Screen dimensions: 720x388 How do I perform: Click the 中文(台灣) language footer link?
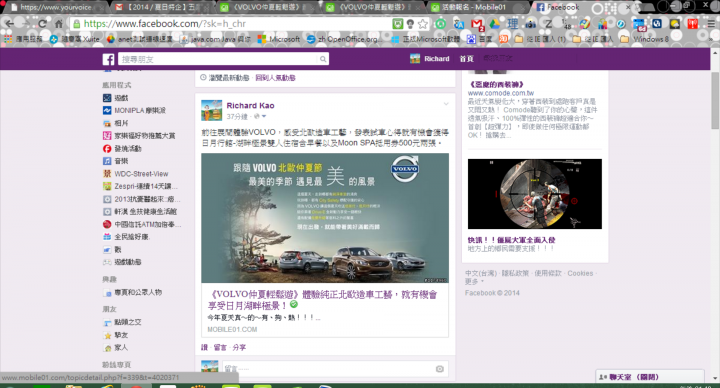click(481, 273)
